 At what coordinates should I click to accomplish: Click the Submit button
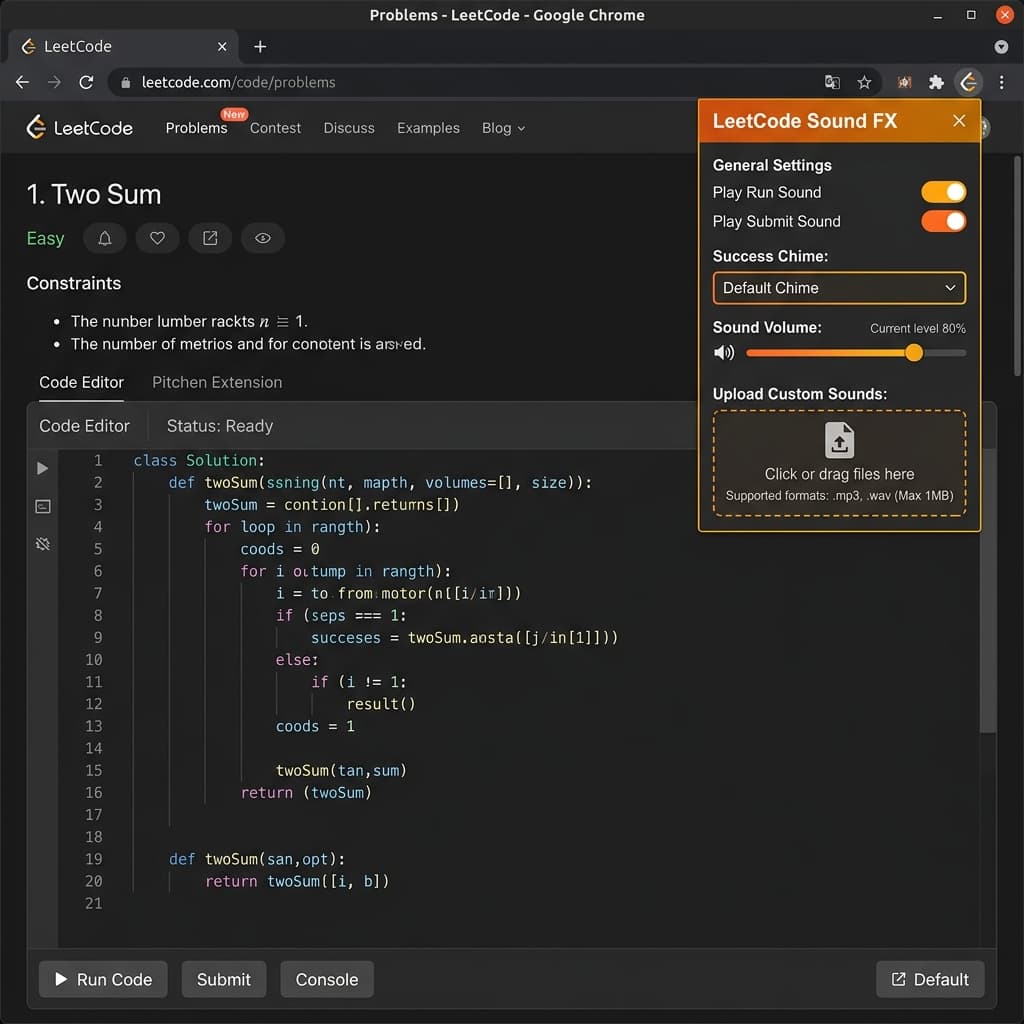224,979
